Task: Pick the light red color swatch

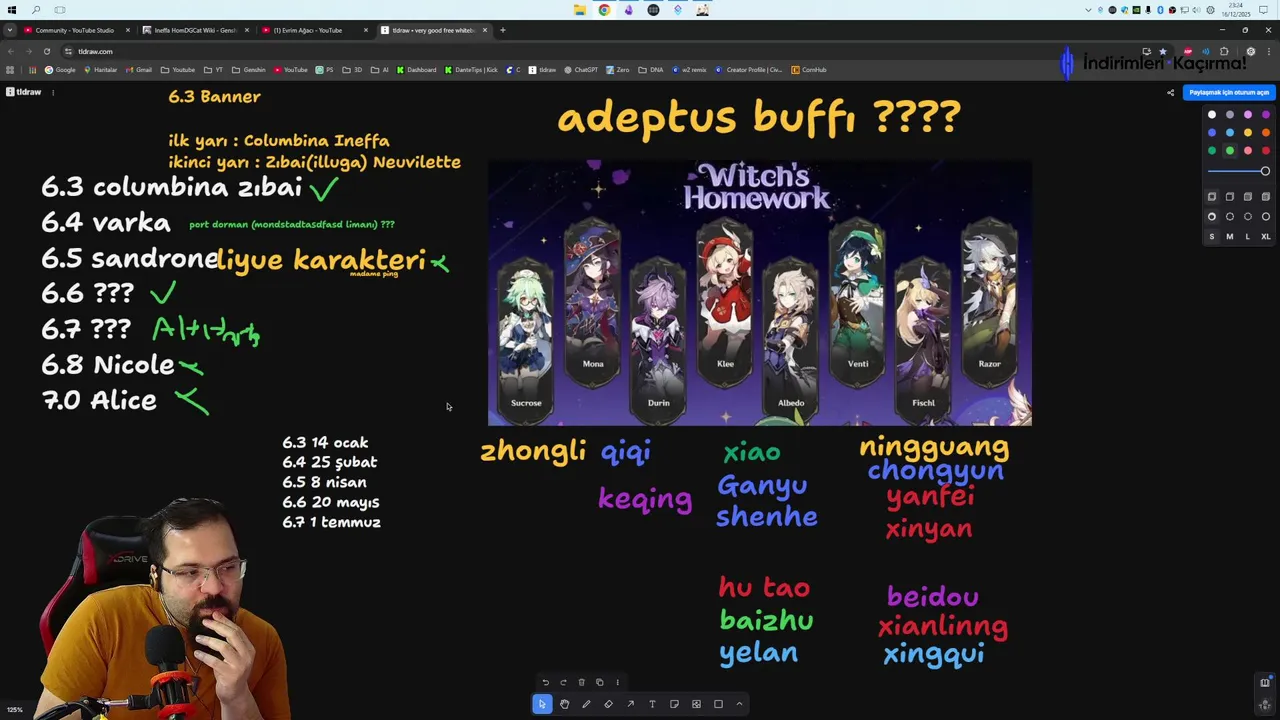Action: coord(1248,151)
